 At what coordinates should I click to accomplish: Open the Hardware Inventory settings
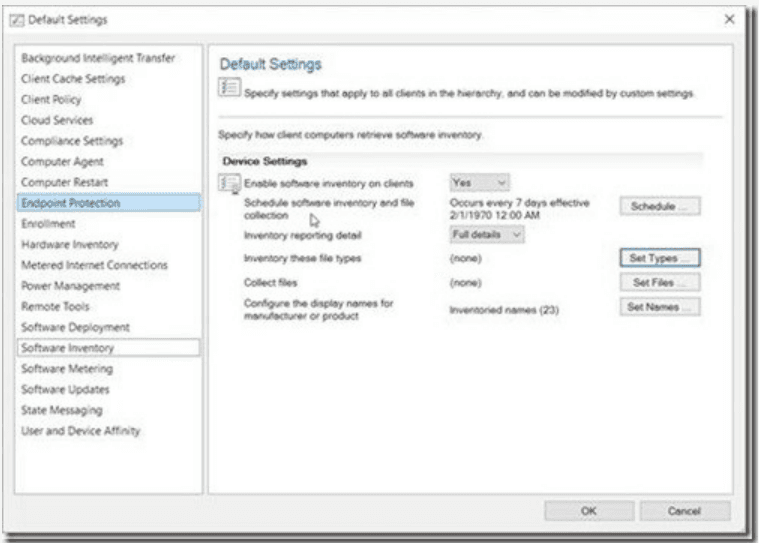click(x=70, y=245)
